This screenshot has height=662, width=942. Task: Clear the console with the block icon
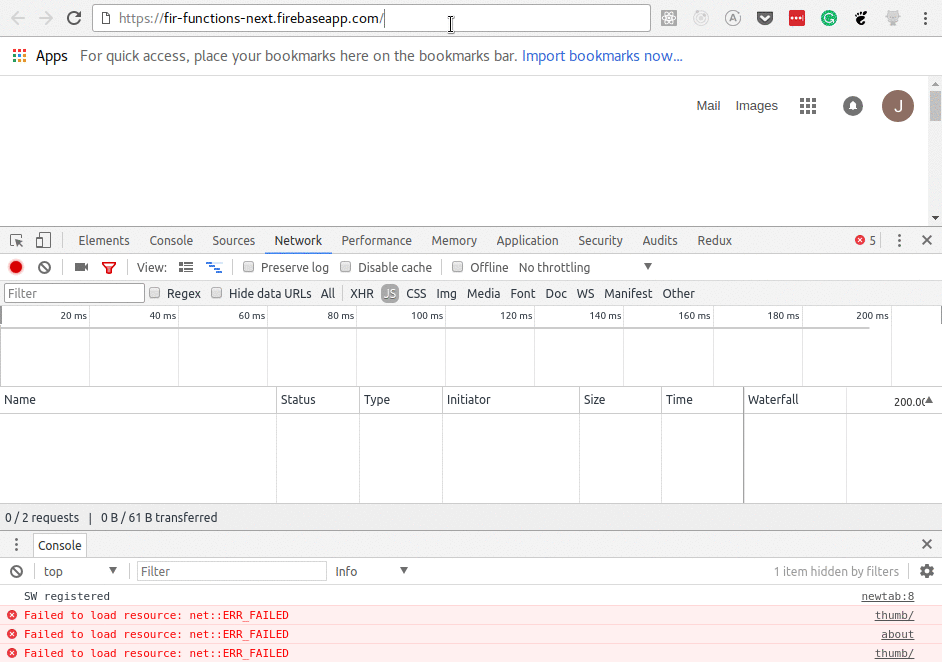(x=17, y=571)
